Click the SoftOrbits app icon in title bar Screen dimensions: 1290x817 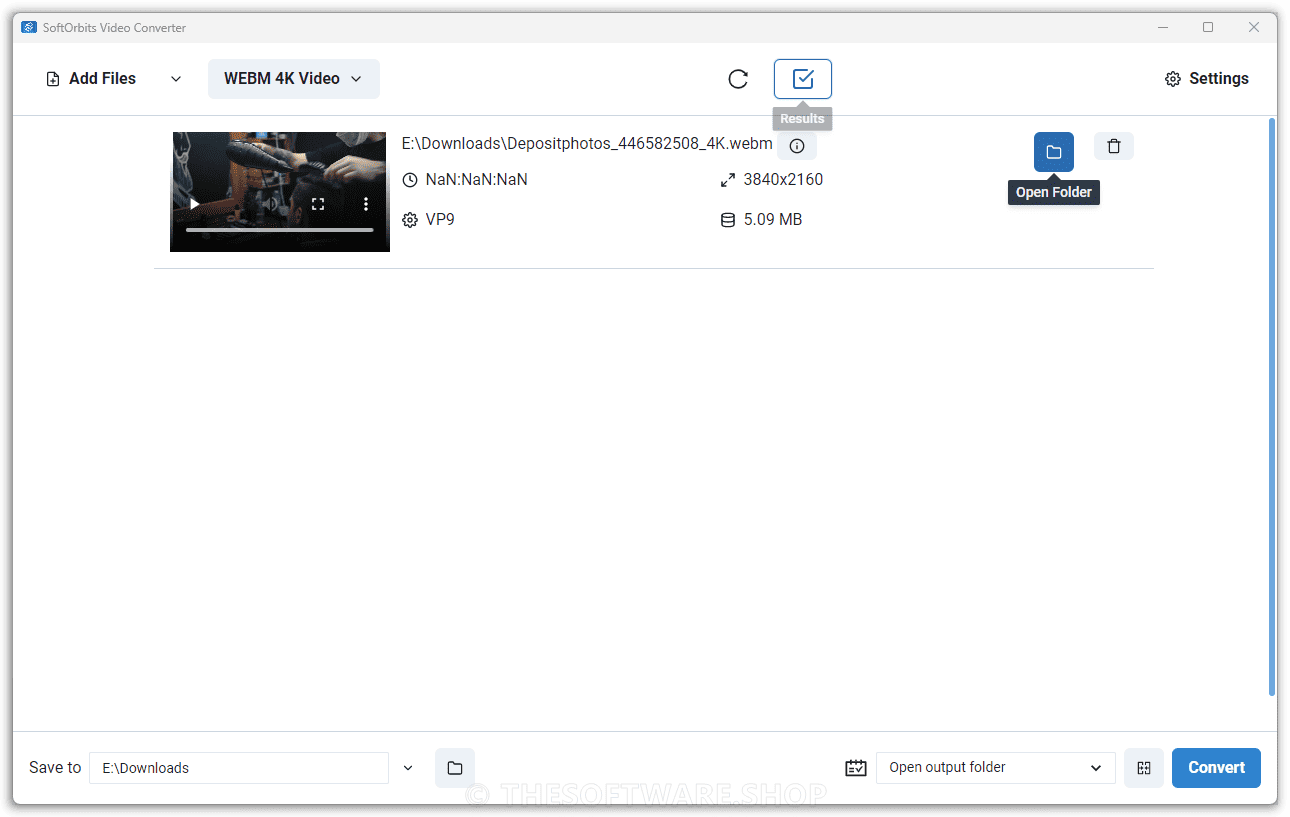(29, 27)
